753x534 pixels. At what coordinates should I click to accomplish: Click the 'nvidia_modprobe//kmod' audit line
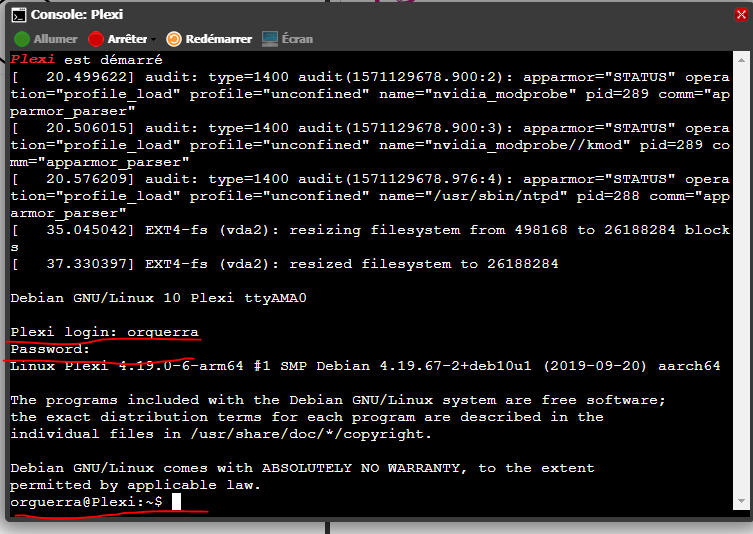(370, 145)
